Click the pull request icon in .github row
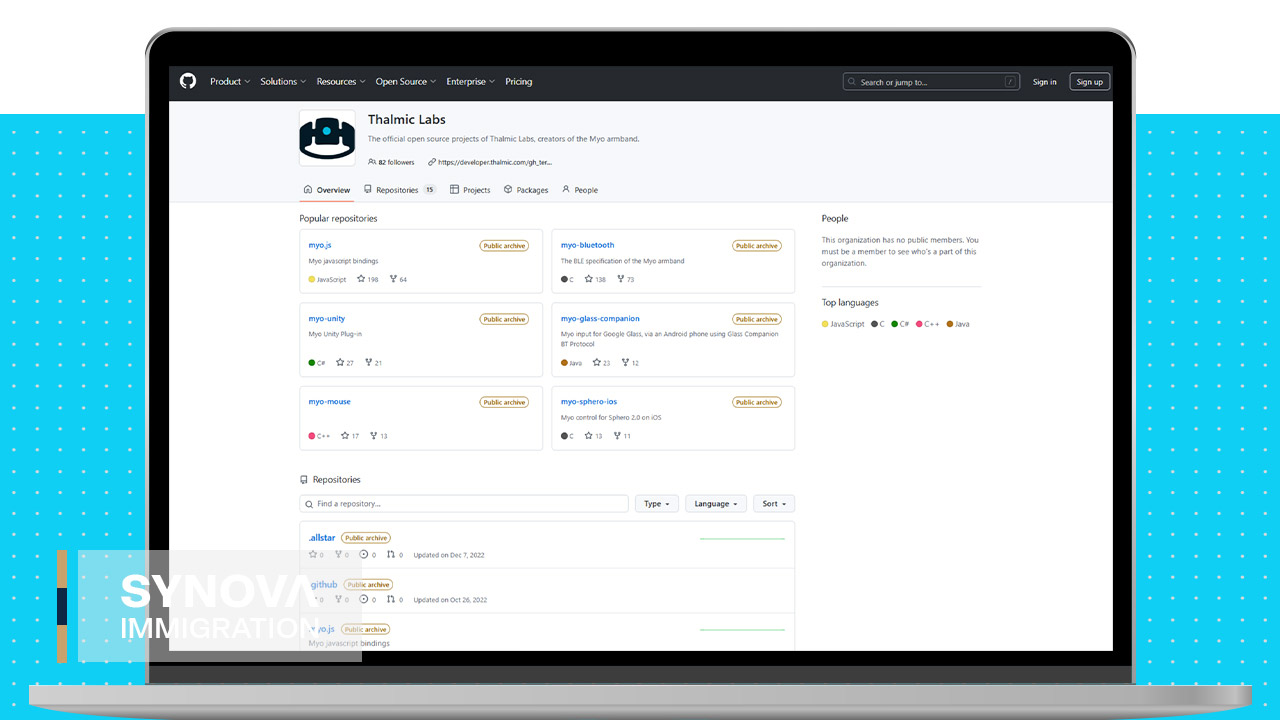This screenshot has height=720, width=1280. [391, 599]
